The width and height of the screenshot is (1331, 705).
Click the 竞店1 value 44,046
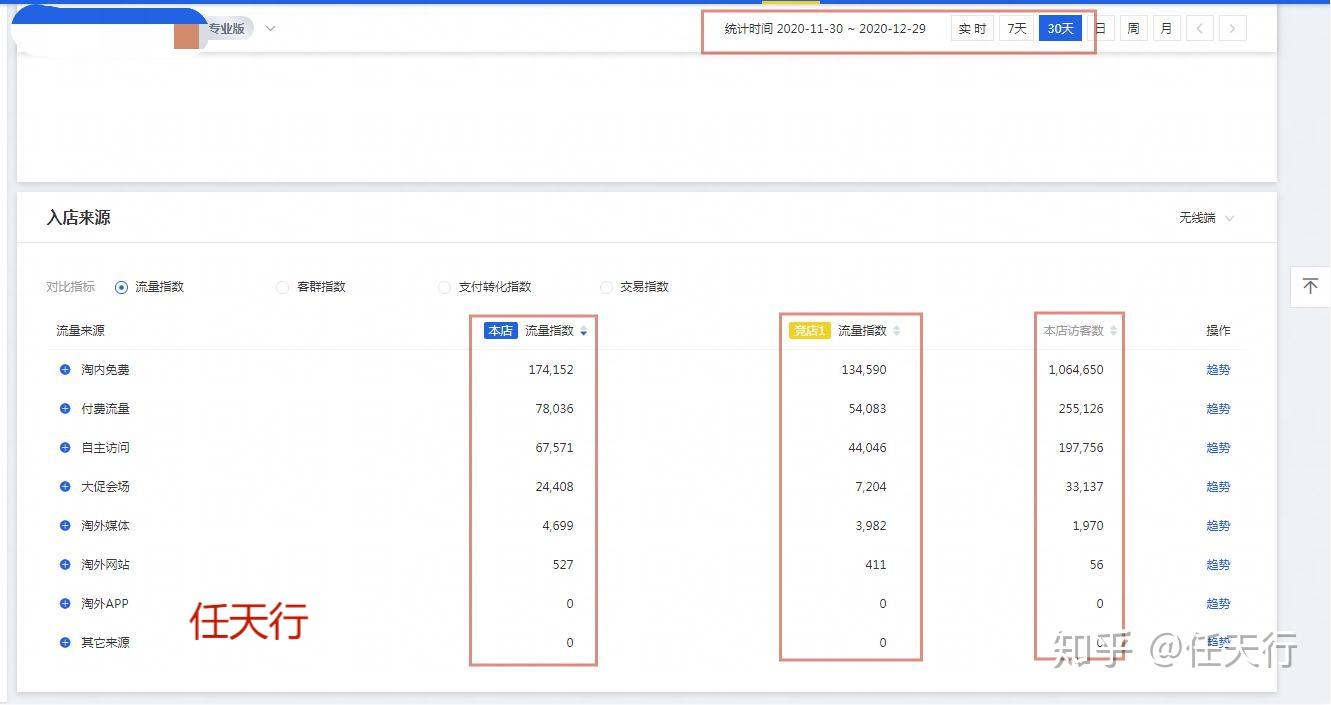coord(867,448)
